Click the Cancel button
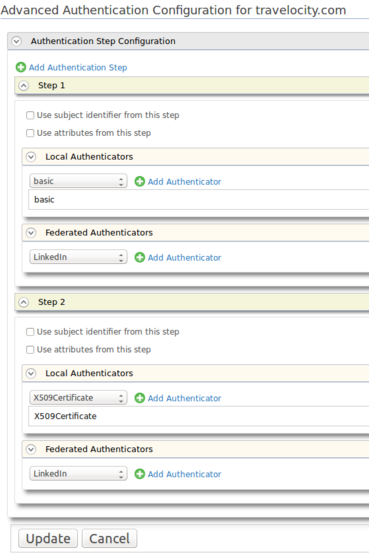 (109, 539)
